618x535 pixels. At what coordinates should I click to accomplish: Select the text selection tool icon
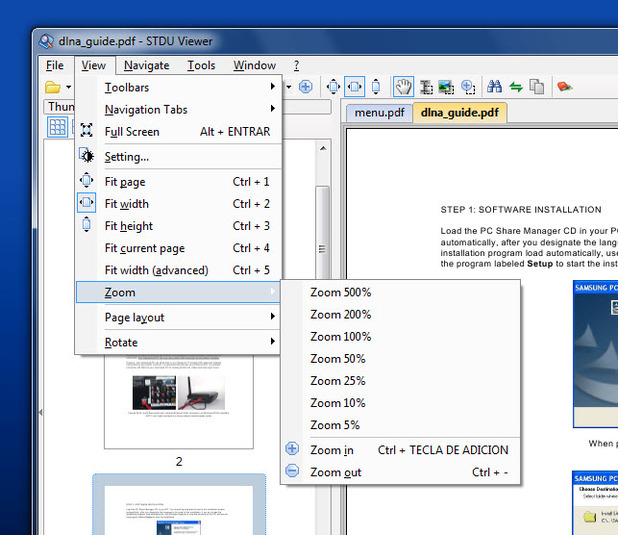tap(426, 87)
